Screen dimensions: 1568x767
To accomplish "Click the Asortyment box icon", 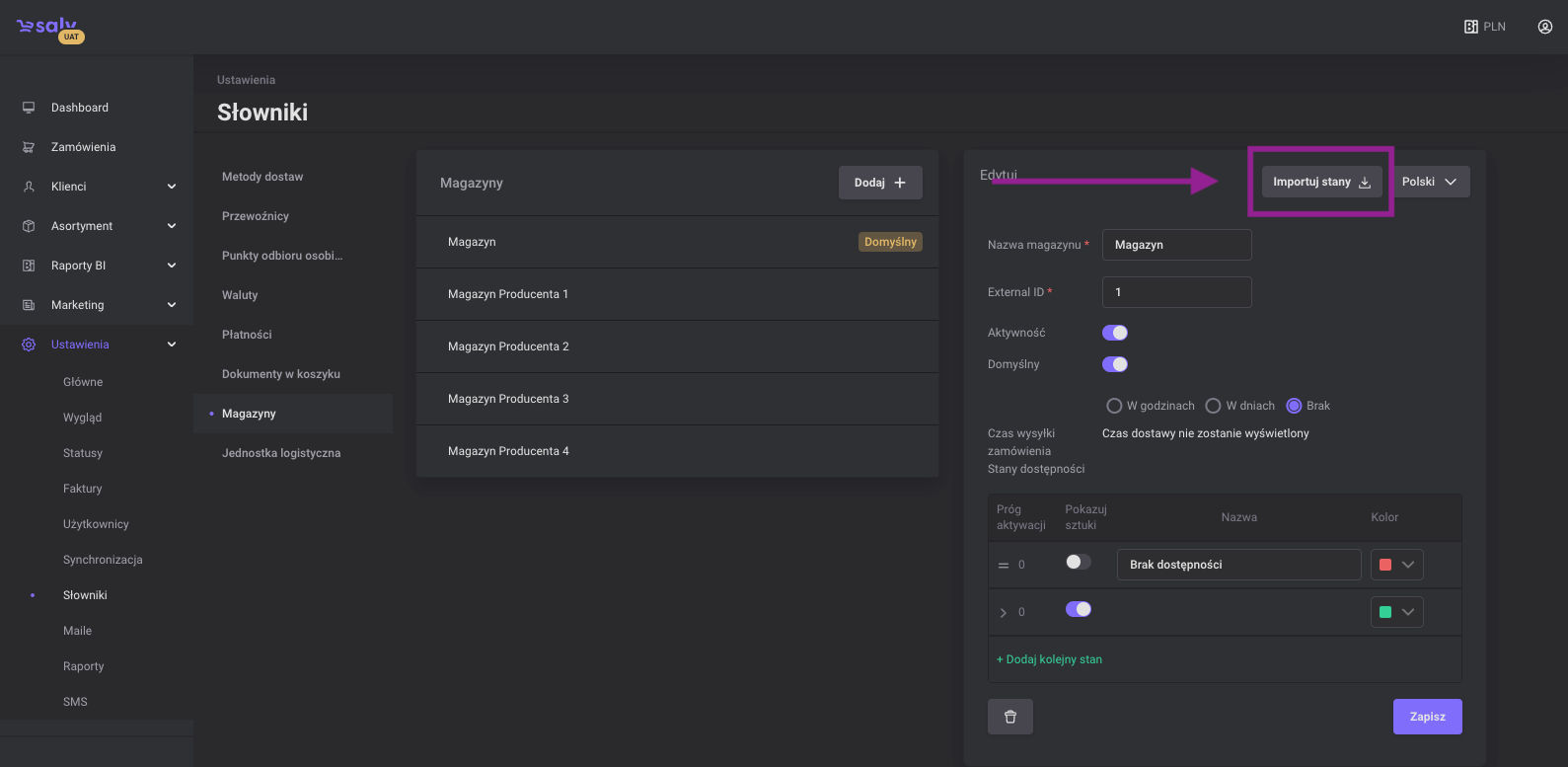I will (x=29, y=226).
